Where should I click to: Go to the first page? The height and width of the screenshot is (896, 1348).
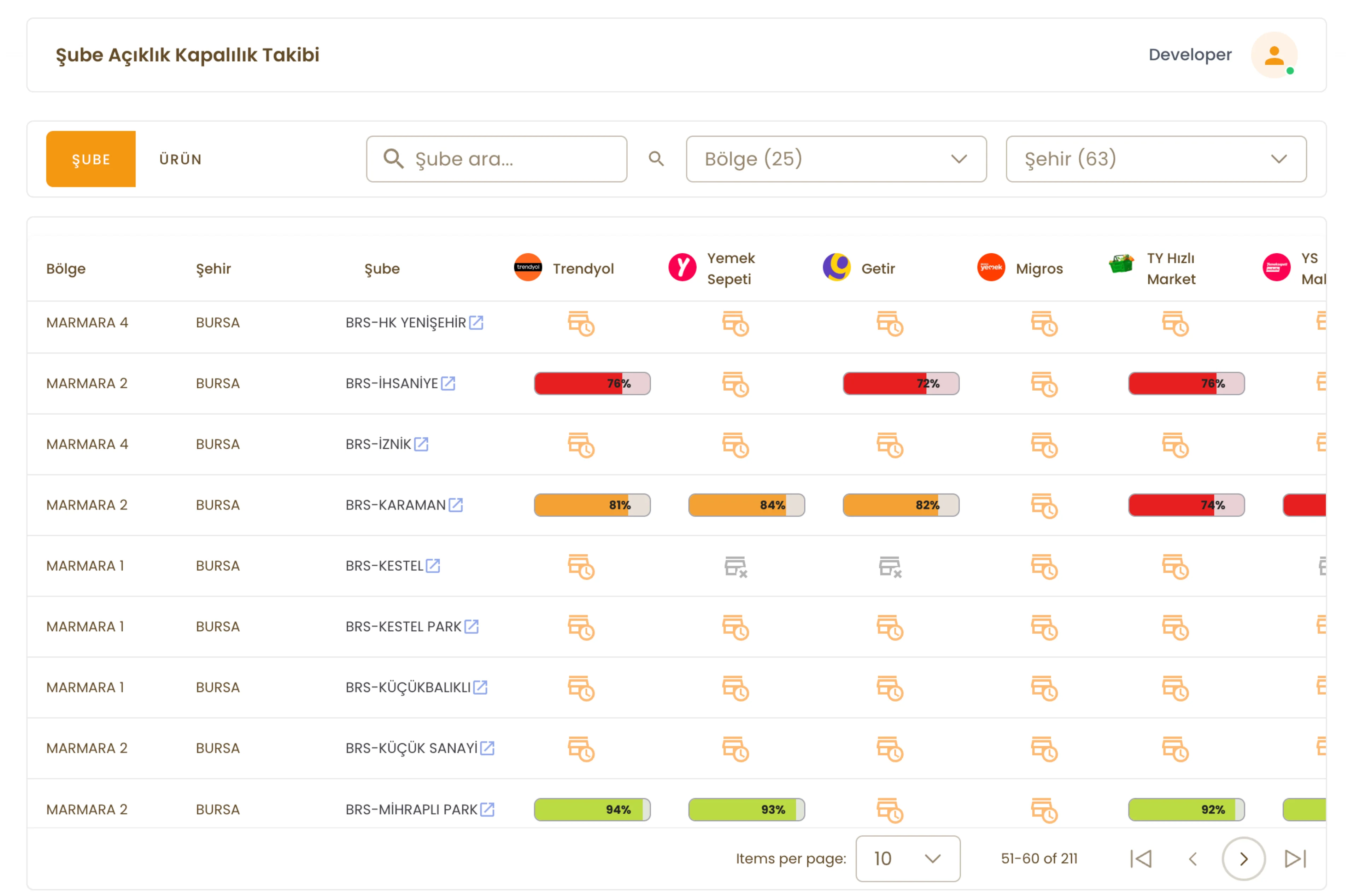click(1141, 858)
